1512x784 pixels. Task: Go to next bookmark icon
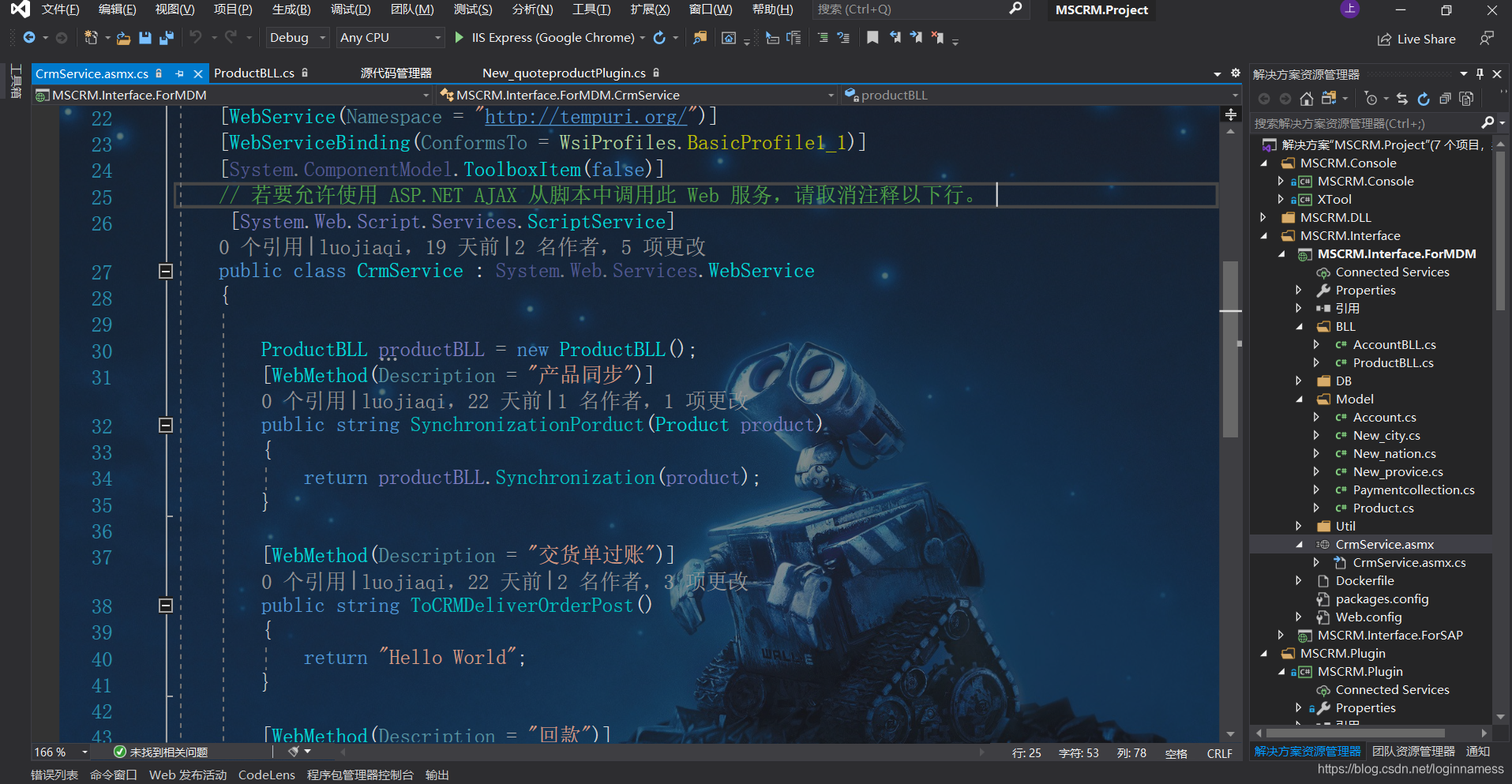(916, 37)
